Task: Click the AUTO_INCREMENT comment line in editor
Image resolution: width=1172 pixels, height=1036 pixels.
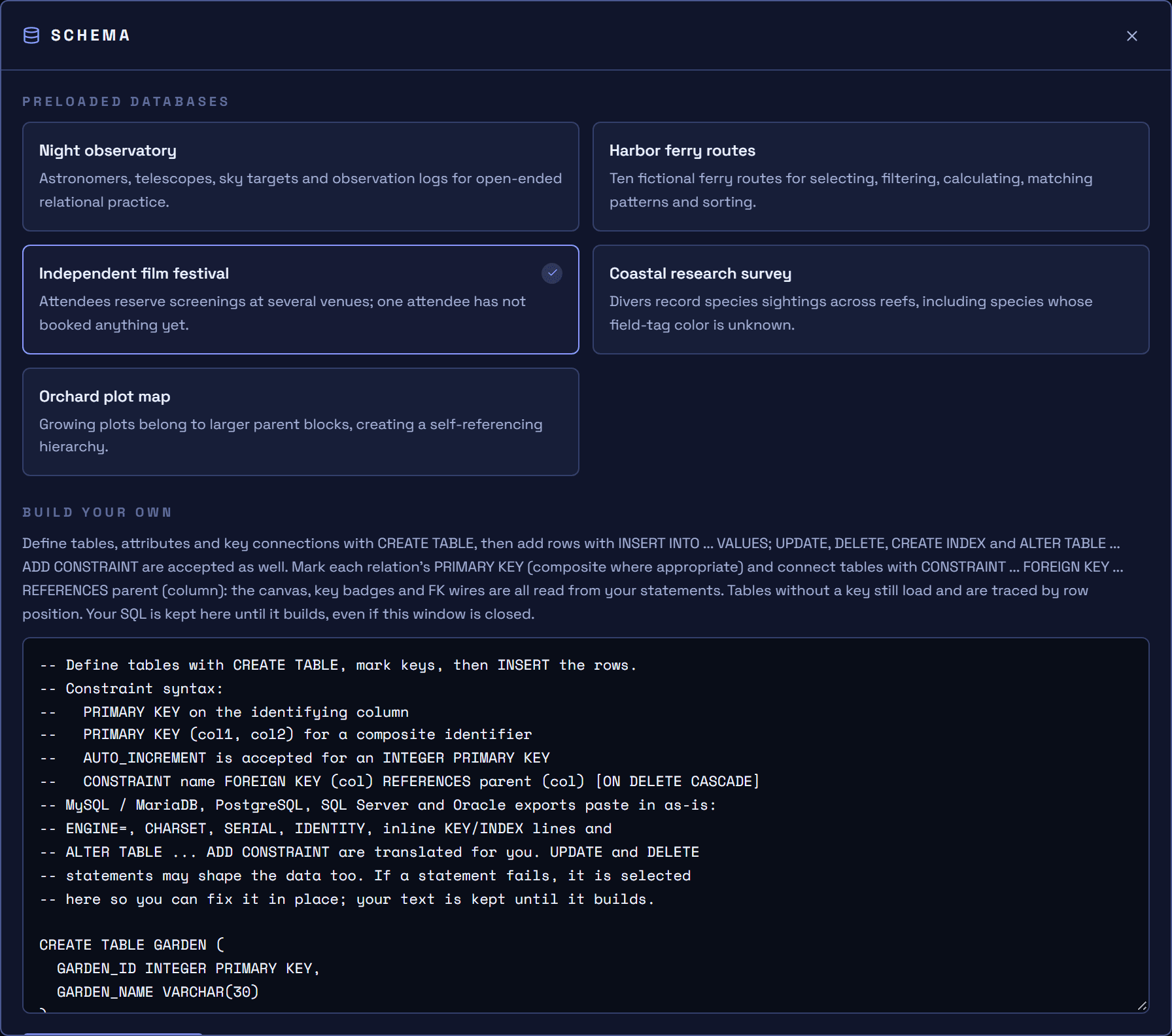Action: pos(294,758)
